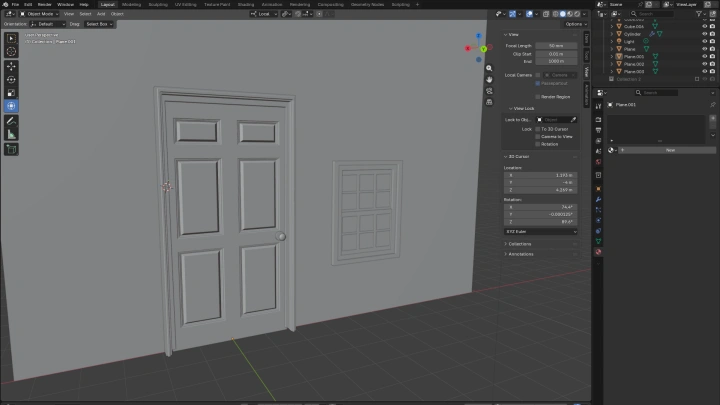Image resolution: width=720 pixels, height=405 pixels.
Task: Select the Rotate tool
Action: click(x=11, y=79)
